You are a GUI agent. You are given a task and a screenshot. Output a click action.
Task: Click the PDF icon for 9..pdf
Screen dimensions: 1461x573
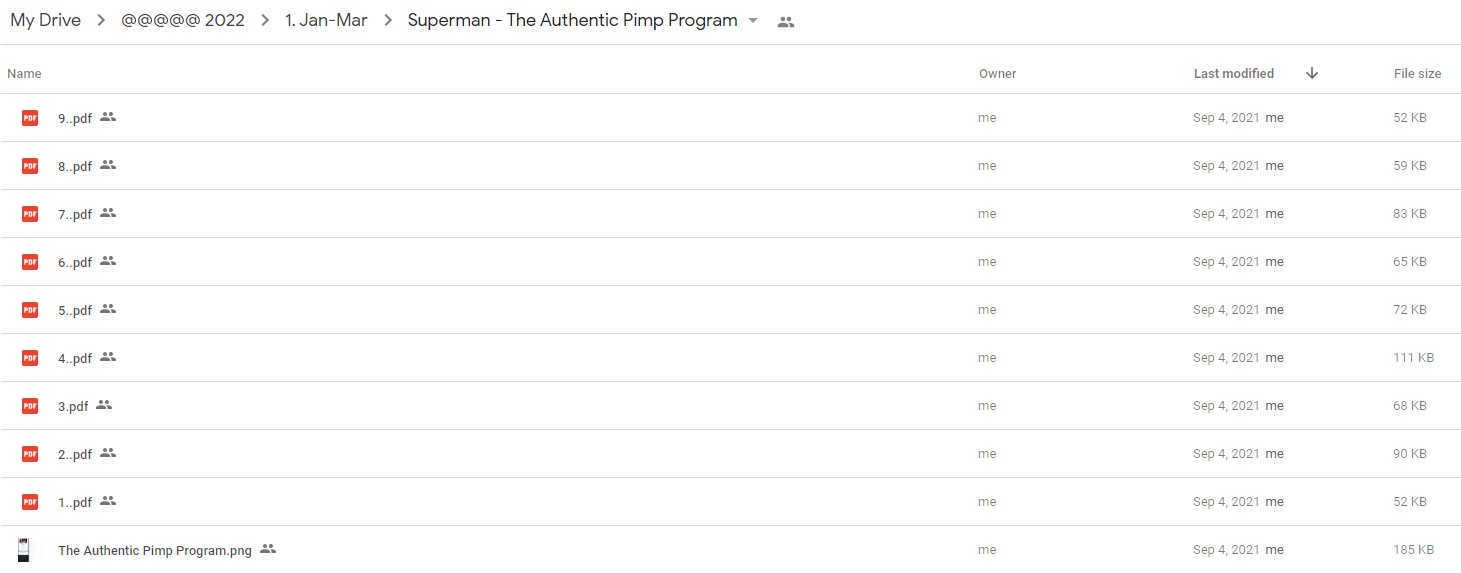point(30,118)
